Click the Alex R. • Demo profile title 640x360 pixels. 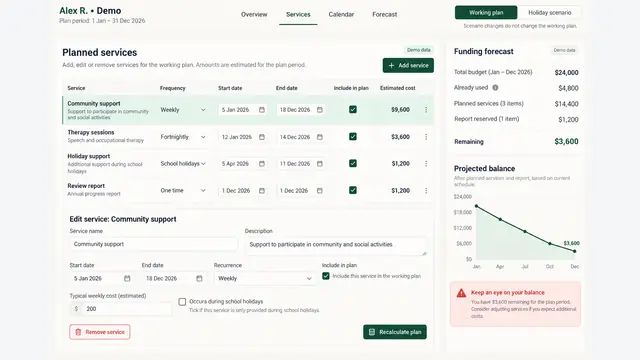point(90,11)
